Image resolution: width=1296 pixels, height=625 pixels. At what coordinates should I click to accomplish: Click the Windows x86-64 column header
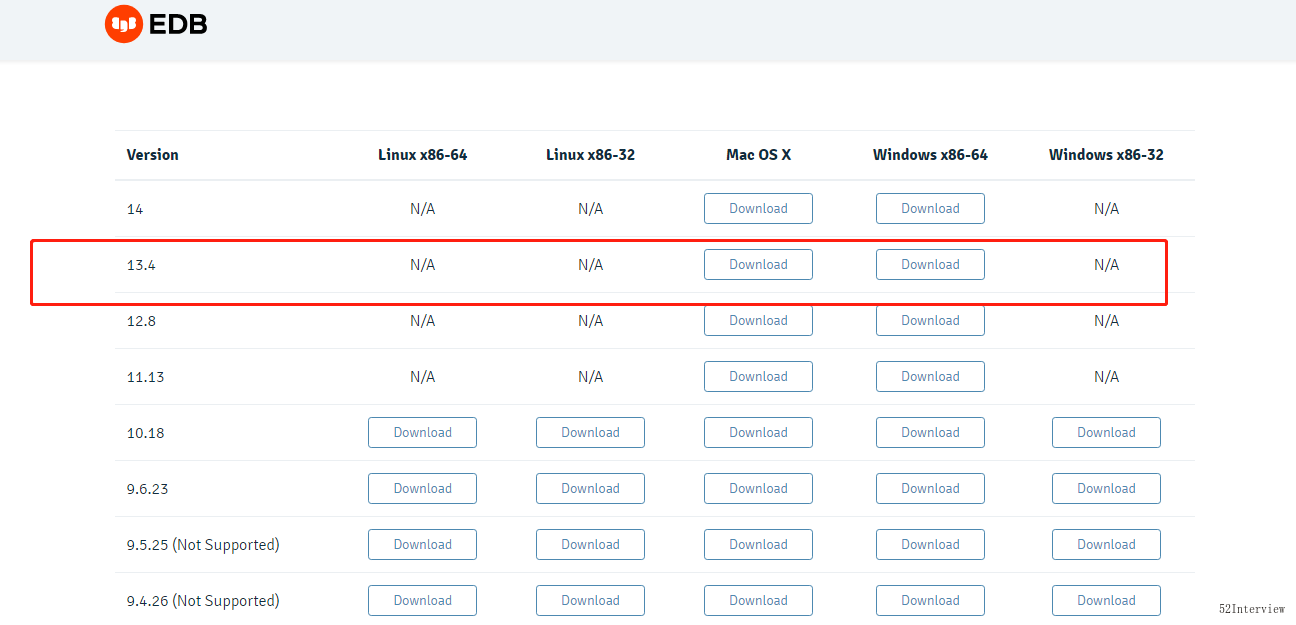(x=930, y=155)
